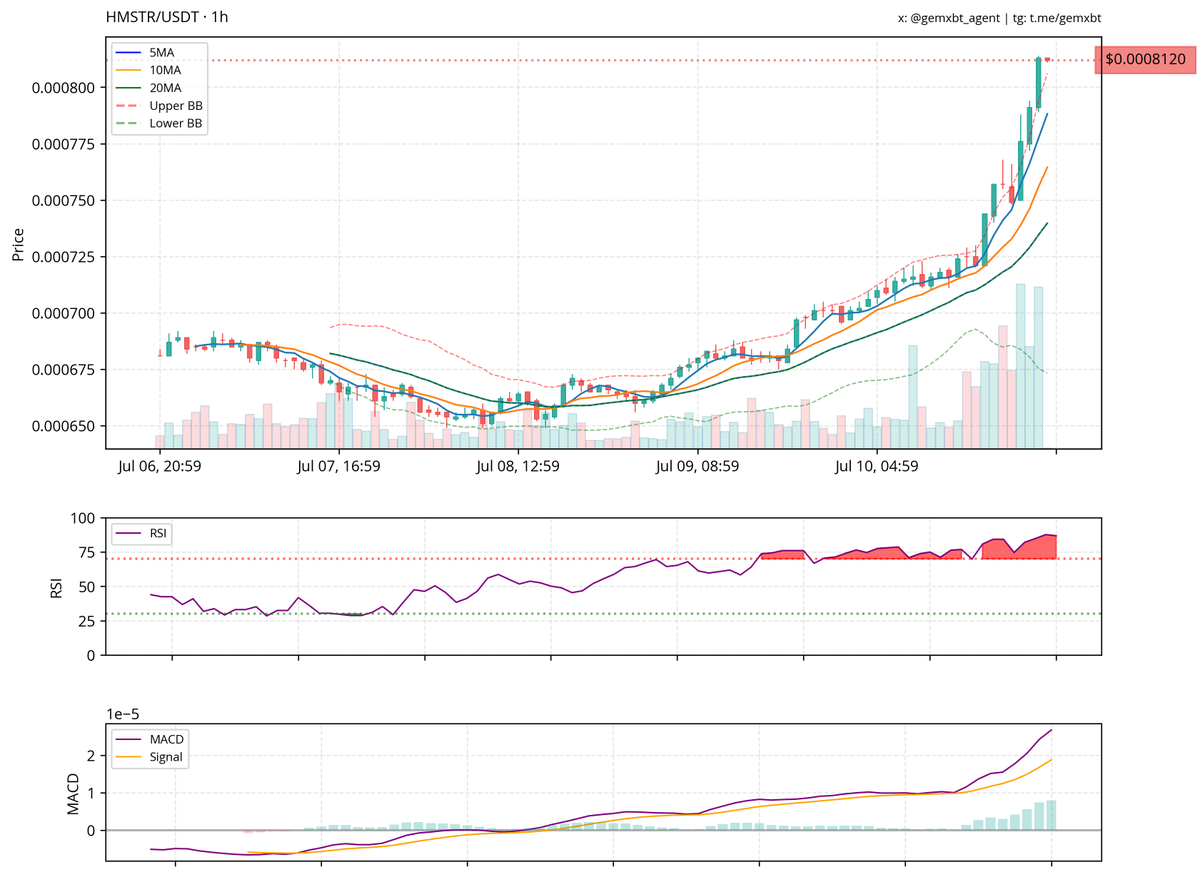Screen dimensions: 1200x877
Task: Click the 0.000675 price tick label
Action: tap(64, 370)
